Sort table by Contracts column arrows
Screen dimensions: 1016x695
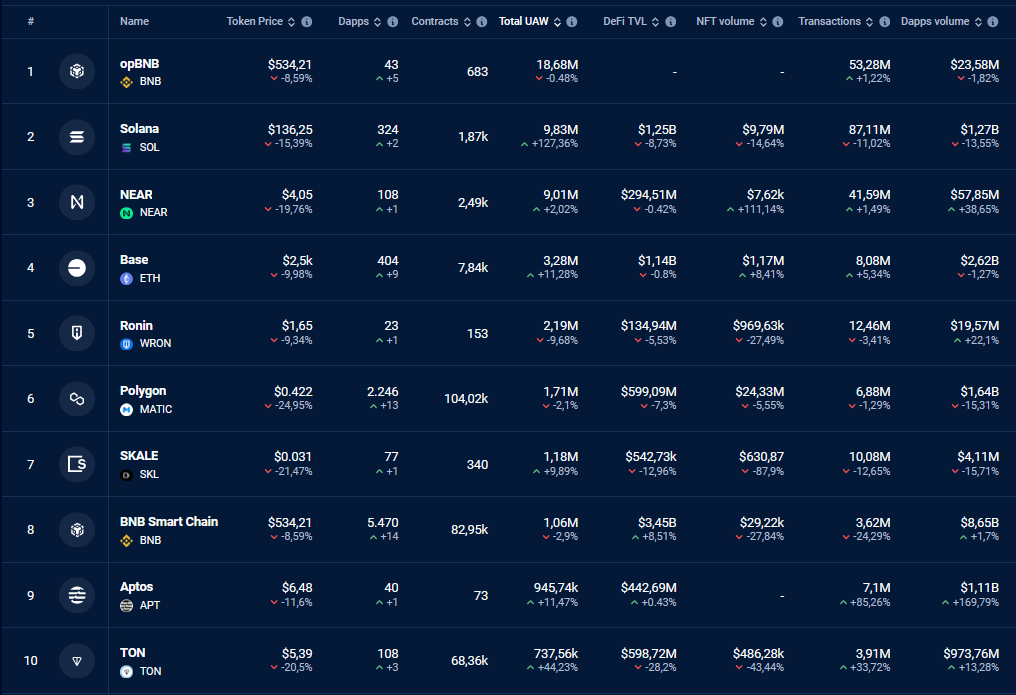[467, 22]
